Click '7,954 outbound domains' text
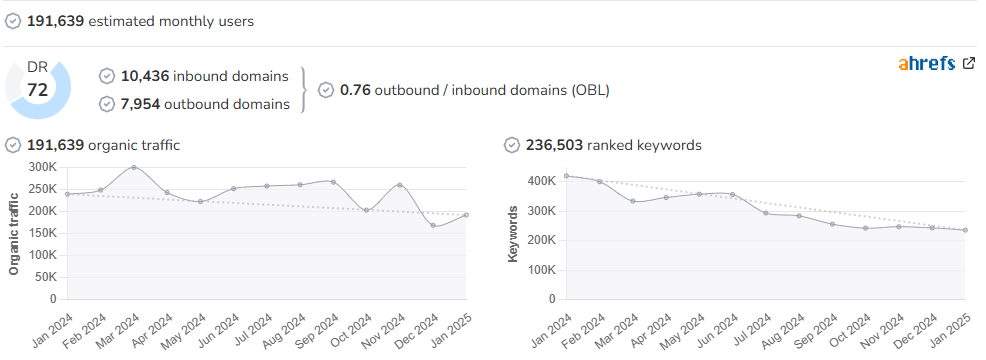986x360 pixels. click(205, 104)
